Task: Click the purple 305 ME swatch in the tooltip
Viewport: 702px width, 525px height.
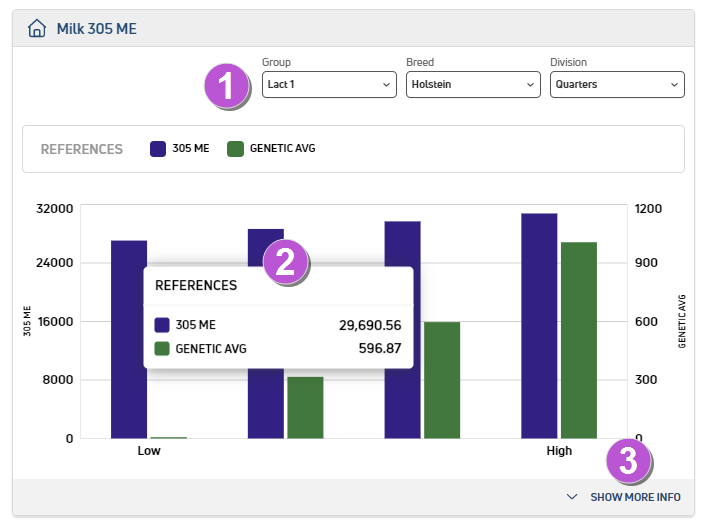Action: coord(162,325)
